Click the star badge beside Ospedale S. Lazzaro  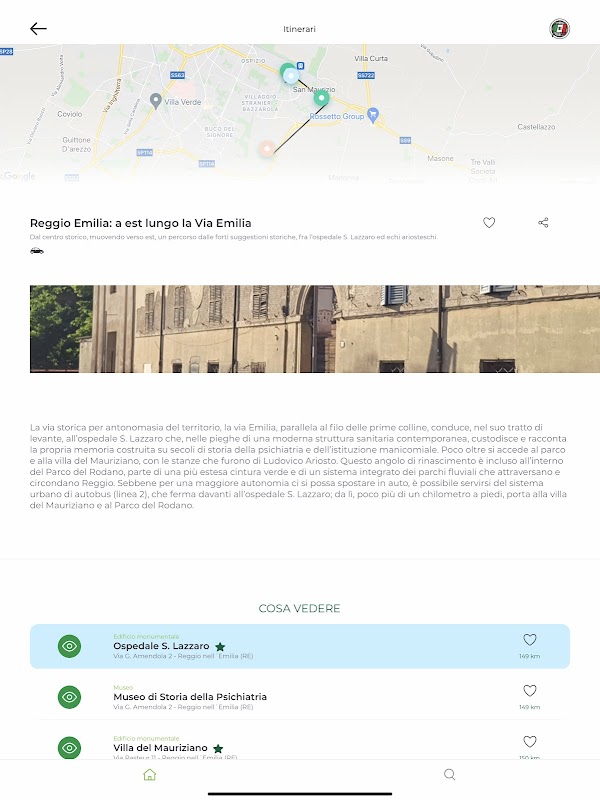pyautogui.click(x=220, y=646)
